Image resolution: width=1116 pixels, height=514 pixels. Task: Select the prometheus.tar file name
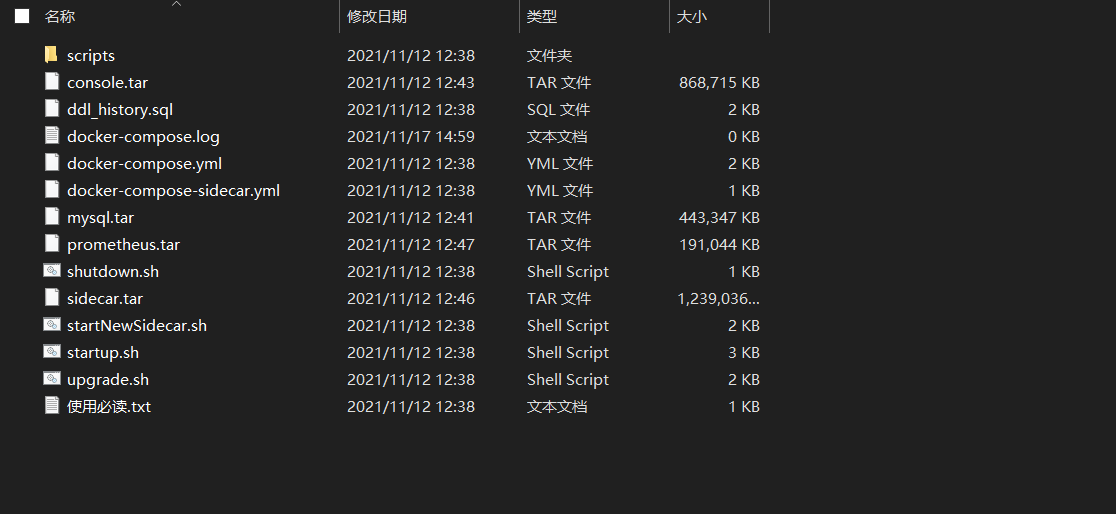pos(123,244)
